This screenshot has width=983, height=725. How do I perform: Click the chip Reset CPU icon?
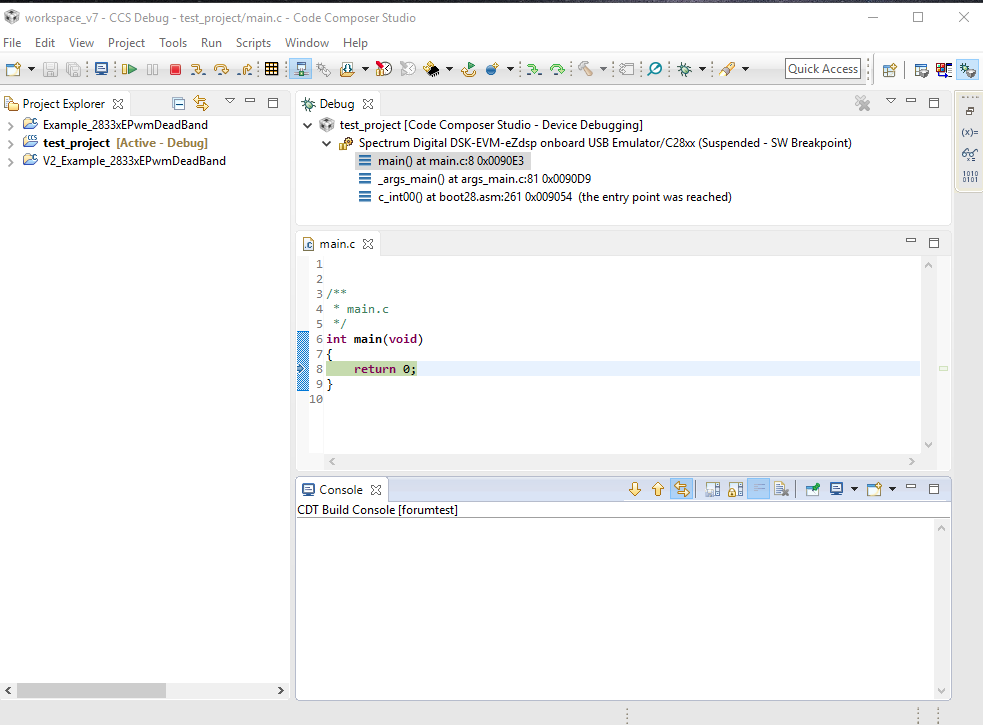(x=431, y=69)
